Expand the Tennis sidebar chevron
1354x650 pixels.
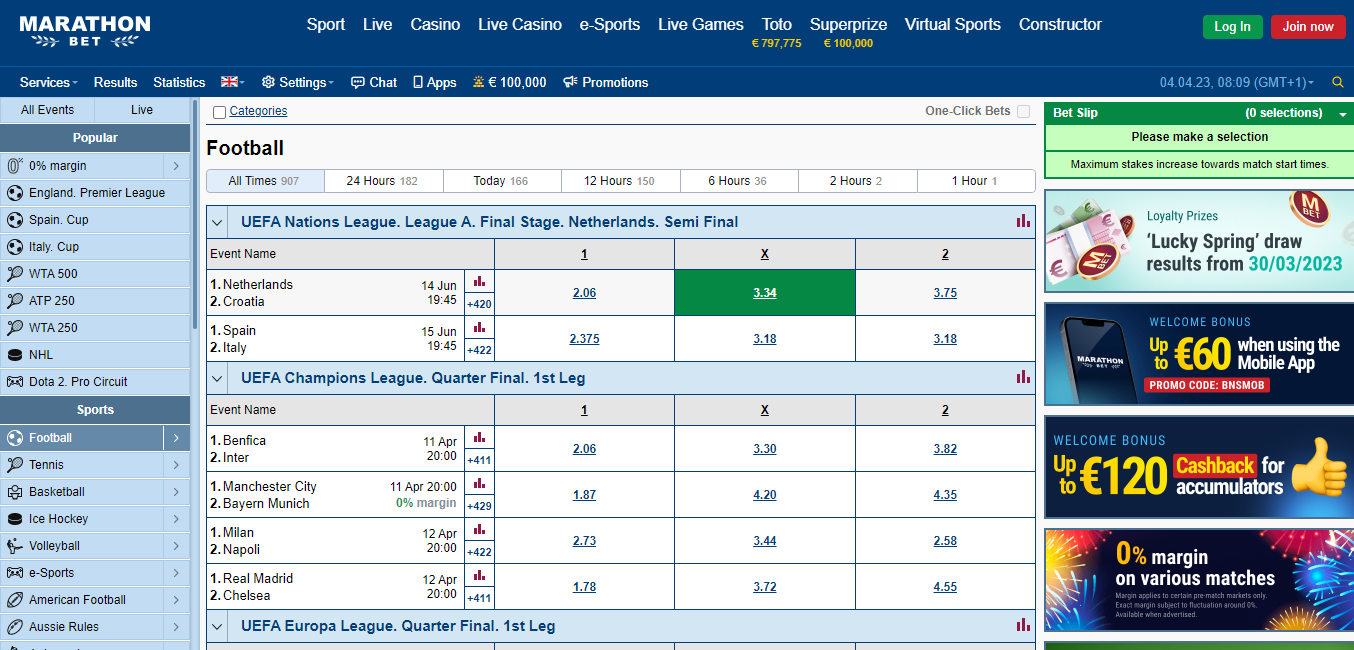click(176, 465)
